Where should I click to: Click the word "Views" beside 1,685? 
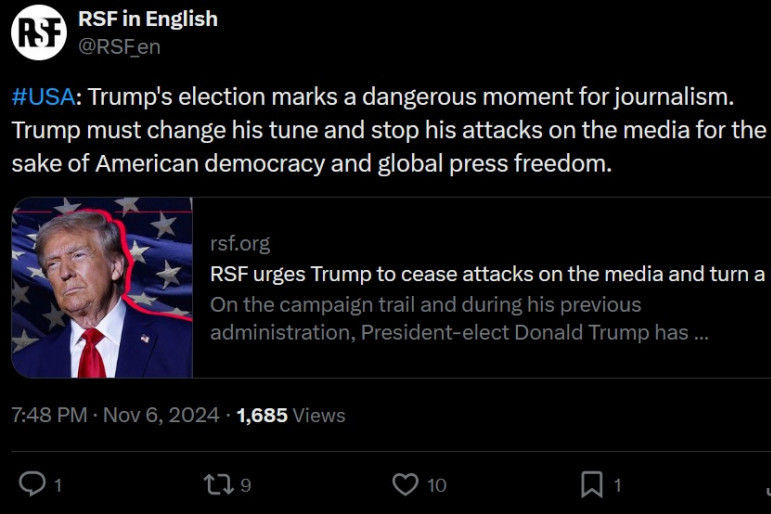319,415
